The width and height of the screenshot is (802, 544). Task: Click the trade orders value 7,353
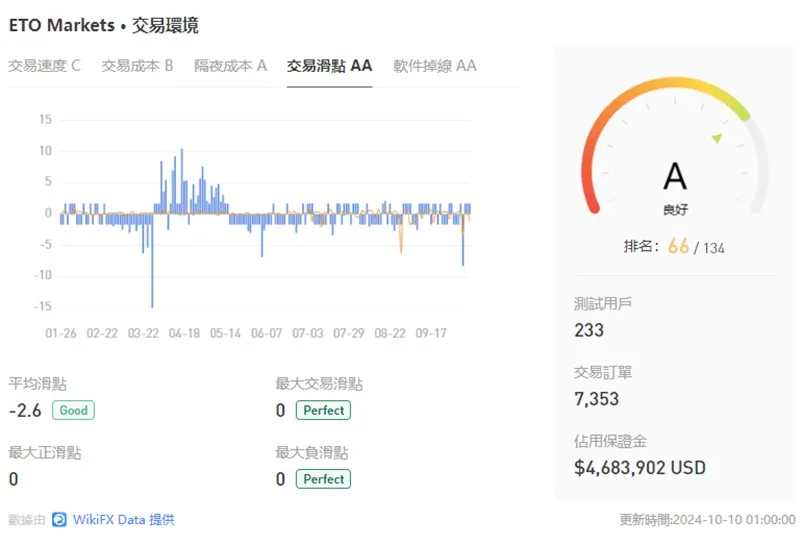coord(596,399)
